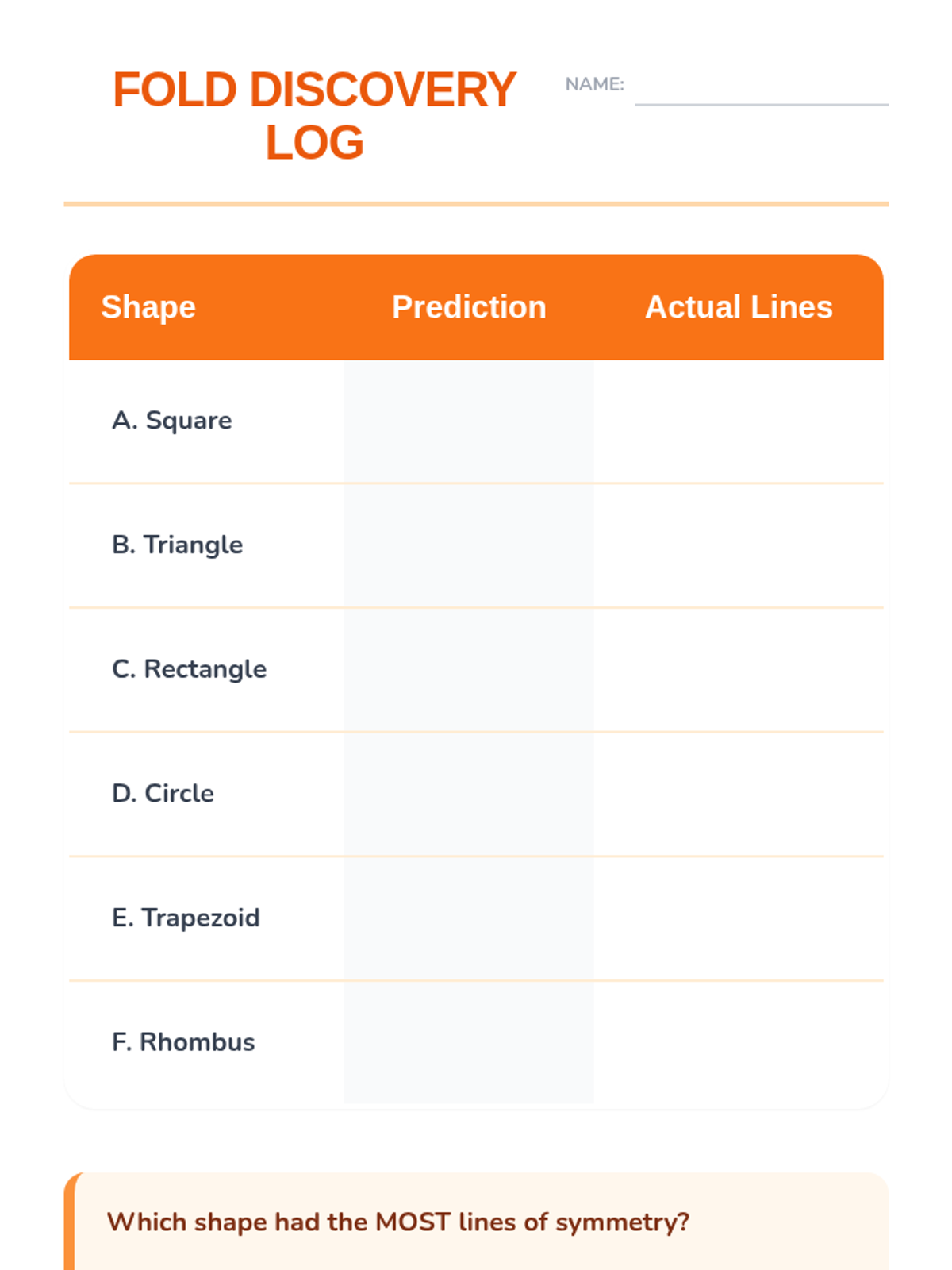Select the Shape column header
Viewport: 952px width, 1270px height.
(x=148, y=307)
